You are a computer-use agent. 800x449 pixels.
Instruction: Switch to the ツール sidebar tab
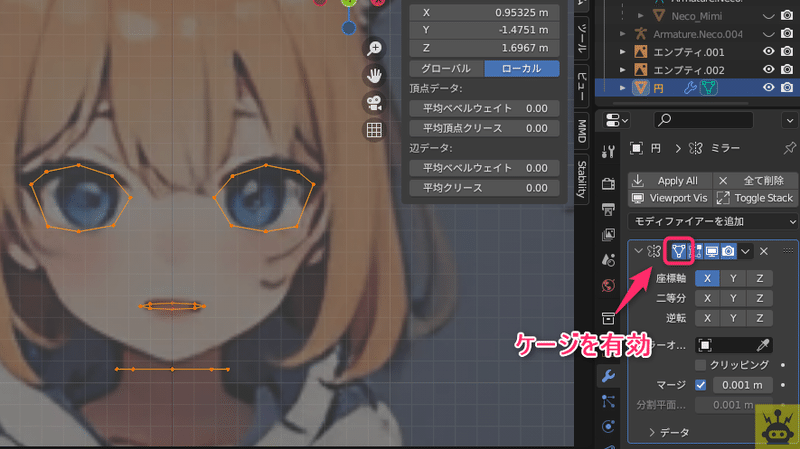pos(582,38)
